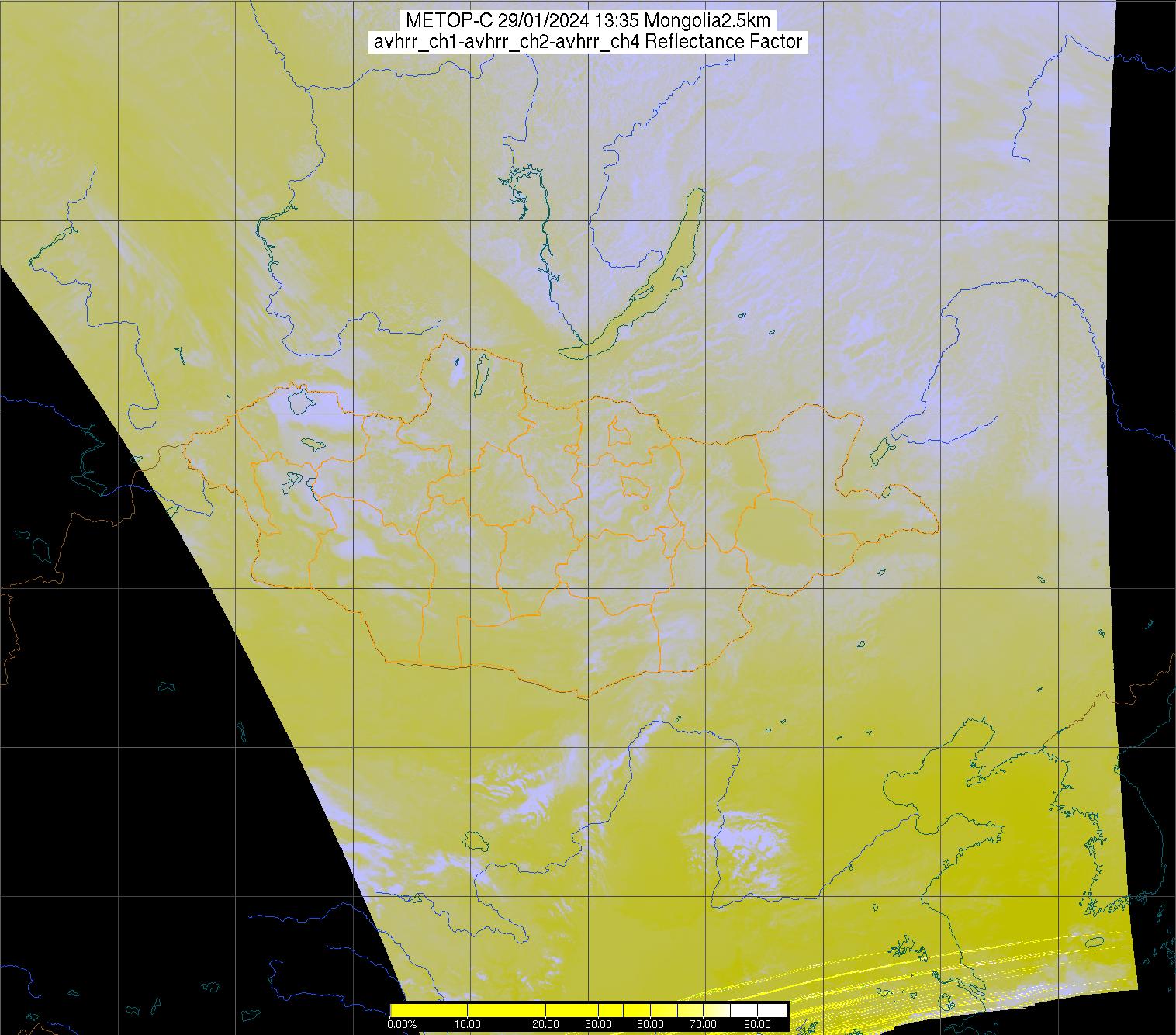Click the 10.00 colorbar label
The image size is (1176, 1035).
point(468,1024)
